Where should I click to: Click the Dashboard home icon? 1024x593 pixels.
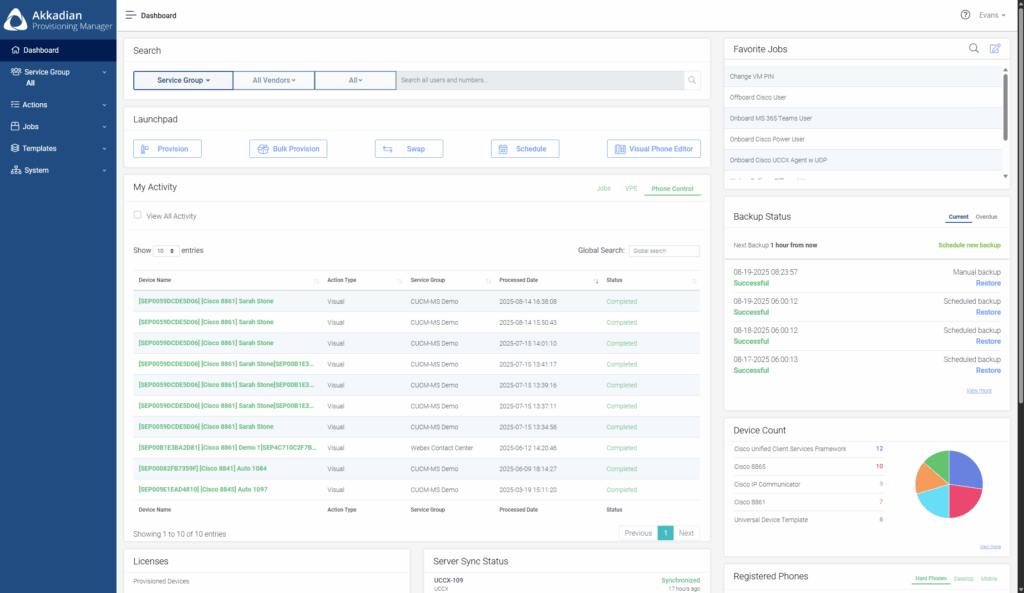pos(16,50)
